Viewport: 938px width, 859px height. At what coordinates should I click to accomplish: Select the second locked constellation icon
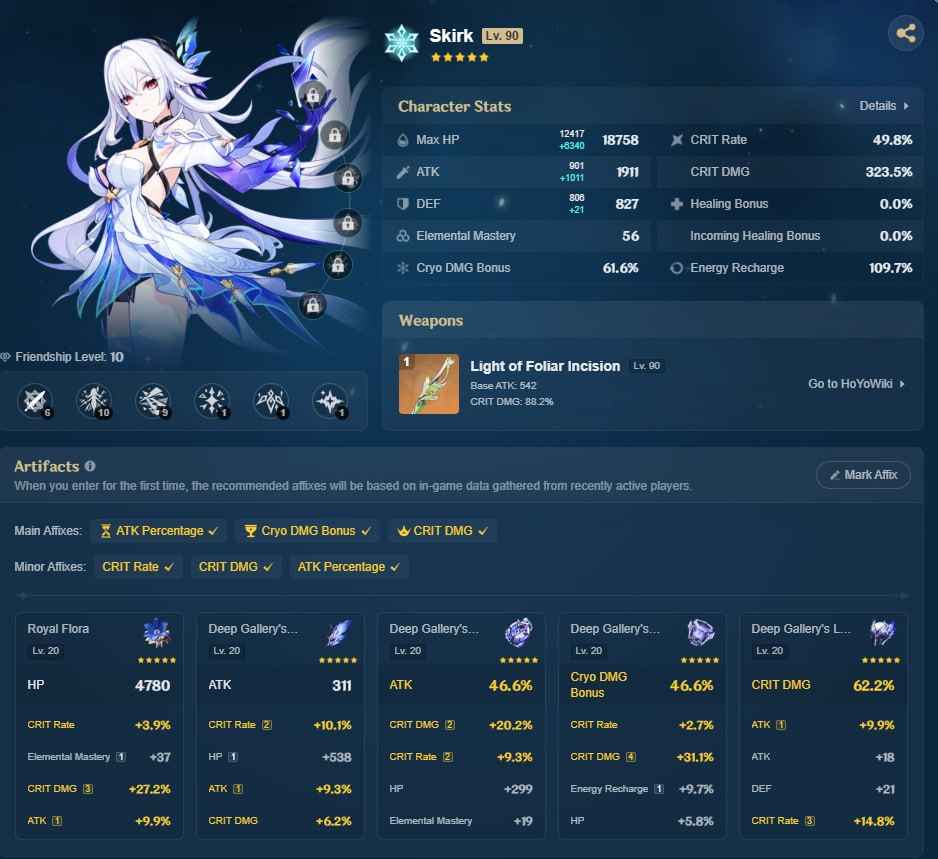pyautogui.click(x=335, y=135)
